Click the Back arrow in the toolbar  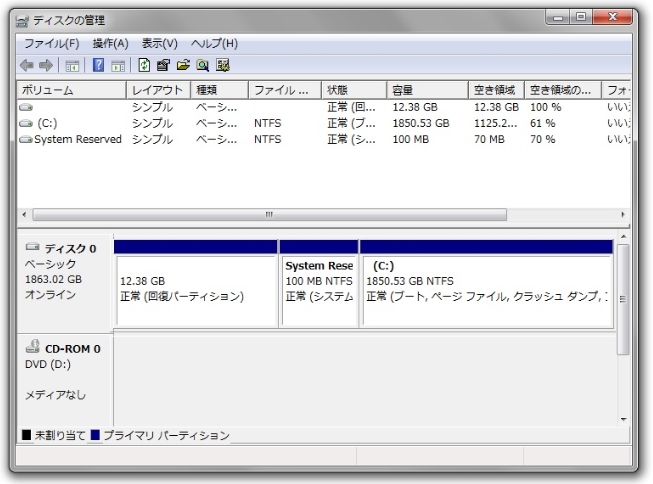tap(29, 64)
